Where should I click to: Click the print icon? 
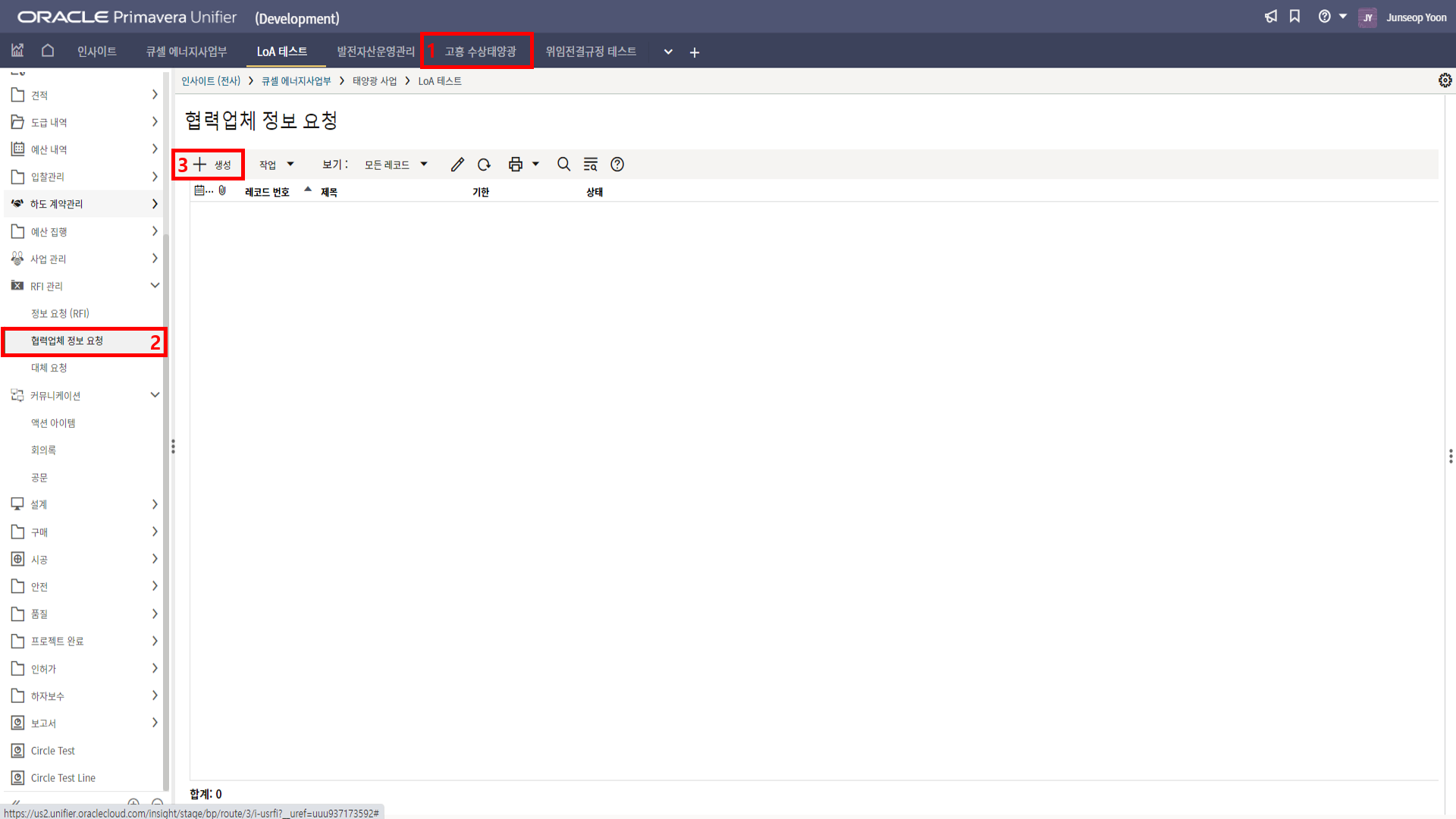tap(516, 165)
